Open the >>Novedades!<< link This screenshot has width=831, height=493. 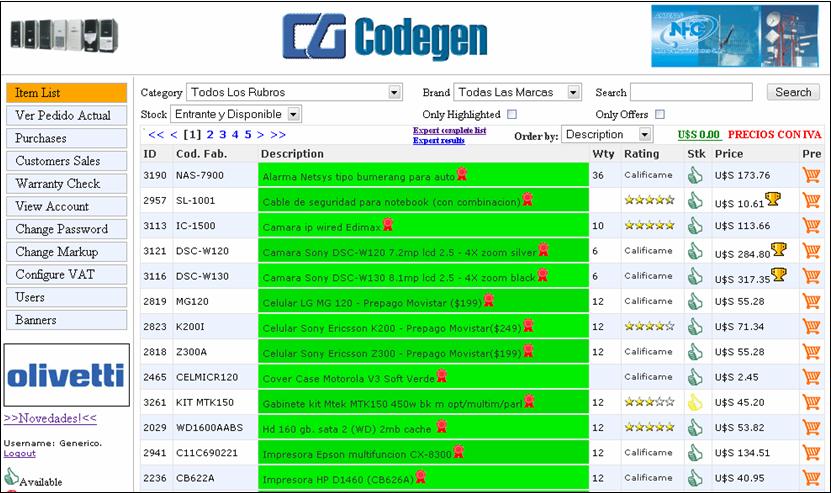pos(50,418)
